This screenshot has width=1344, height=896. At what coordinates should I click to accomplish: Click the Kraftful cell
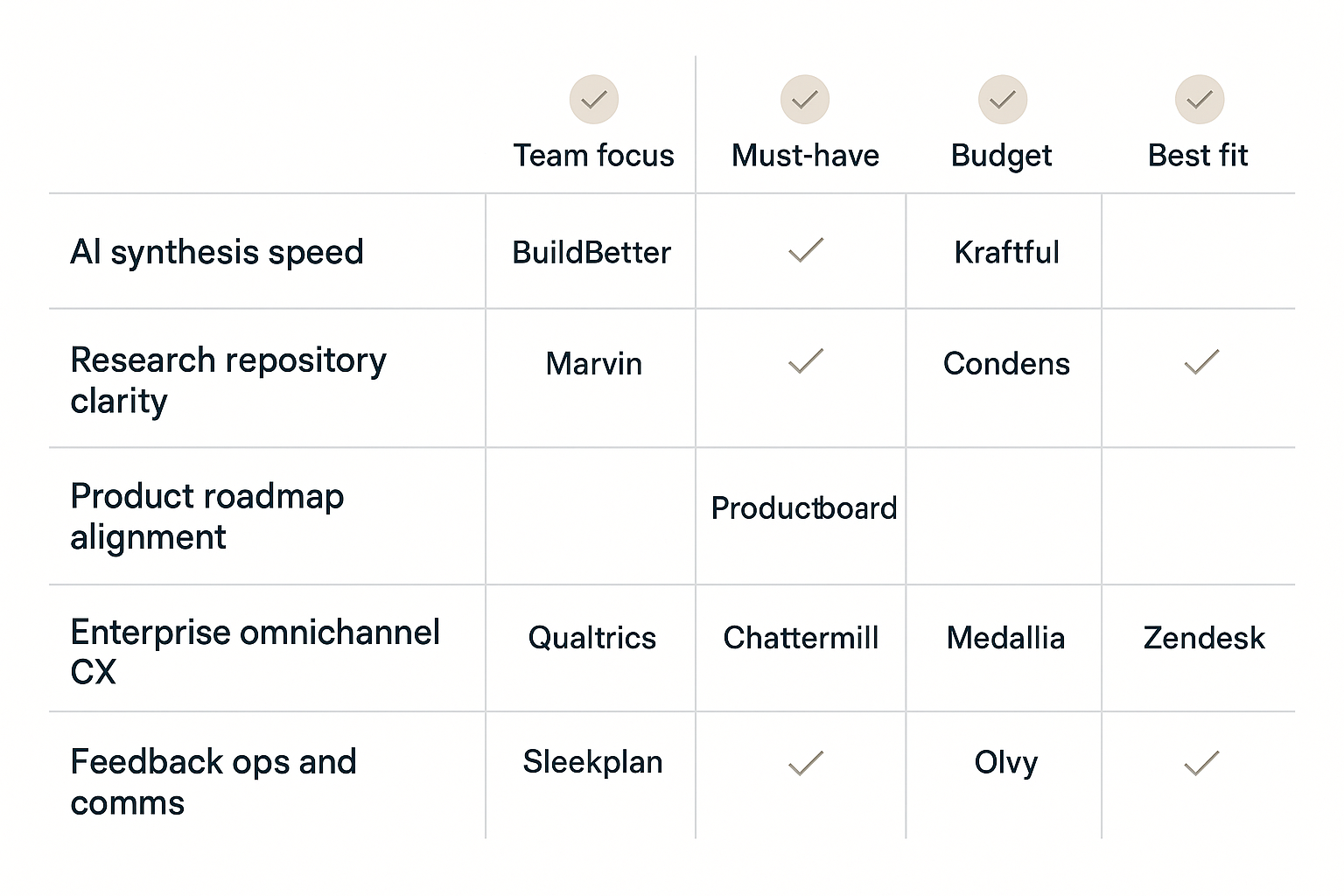coord(1006,253)
